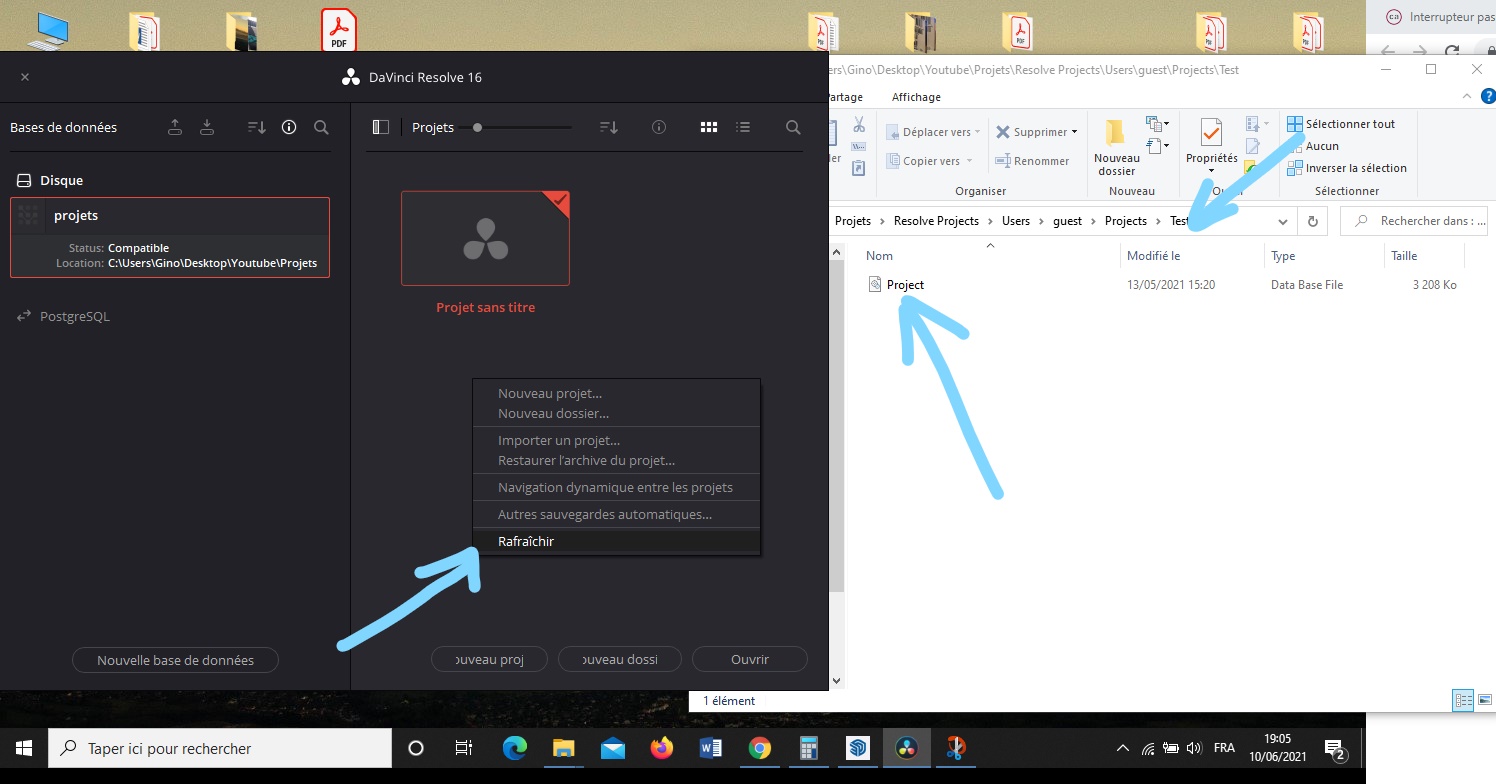Choose 'Nouveau dossier...' in context menu
The width and height of the screenshot is (1496, 784).
point(553,413)
